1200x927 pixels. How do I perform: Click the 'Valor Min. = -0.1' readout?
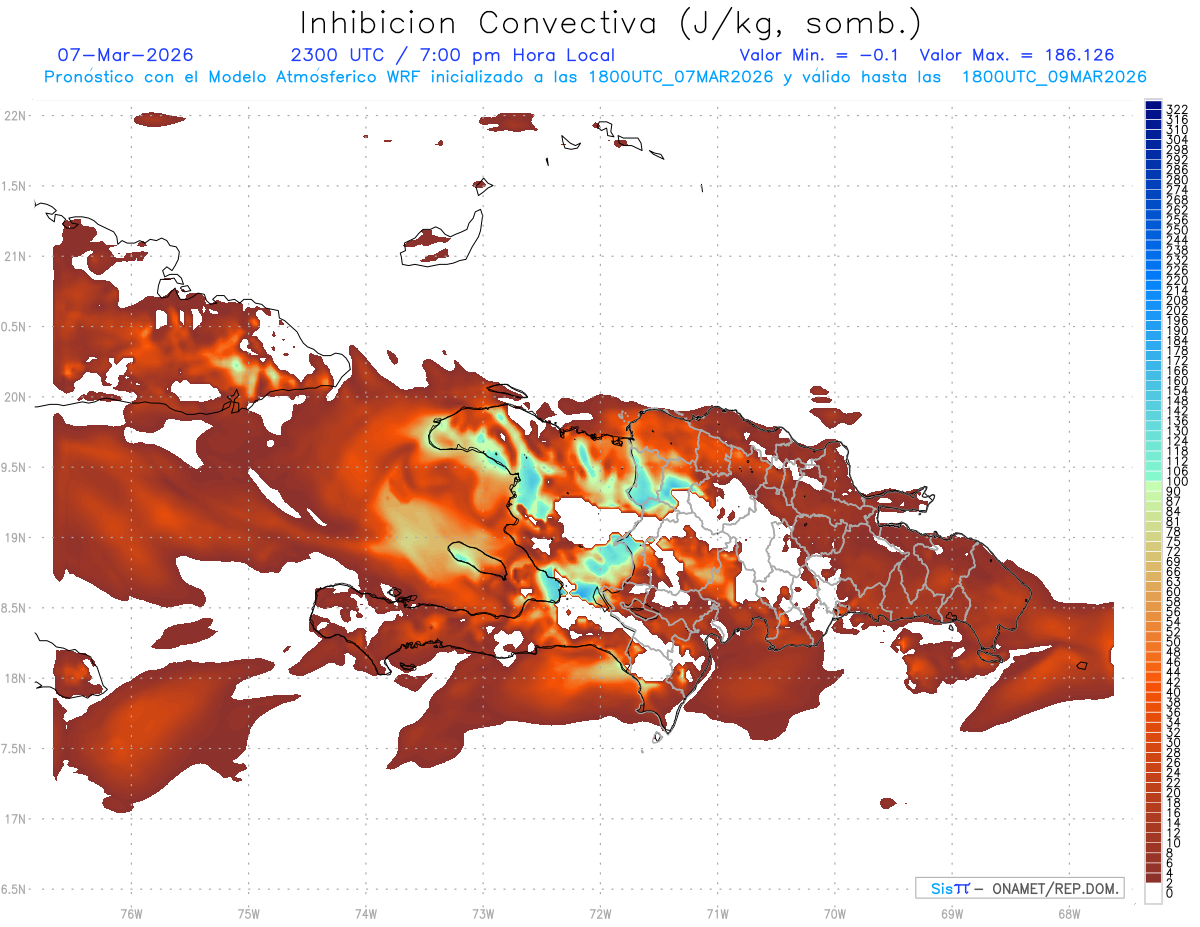click(819, 55)
